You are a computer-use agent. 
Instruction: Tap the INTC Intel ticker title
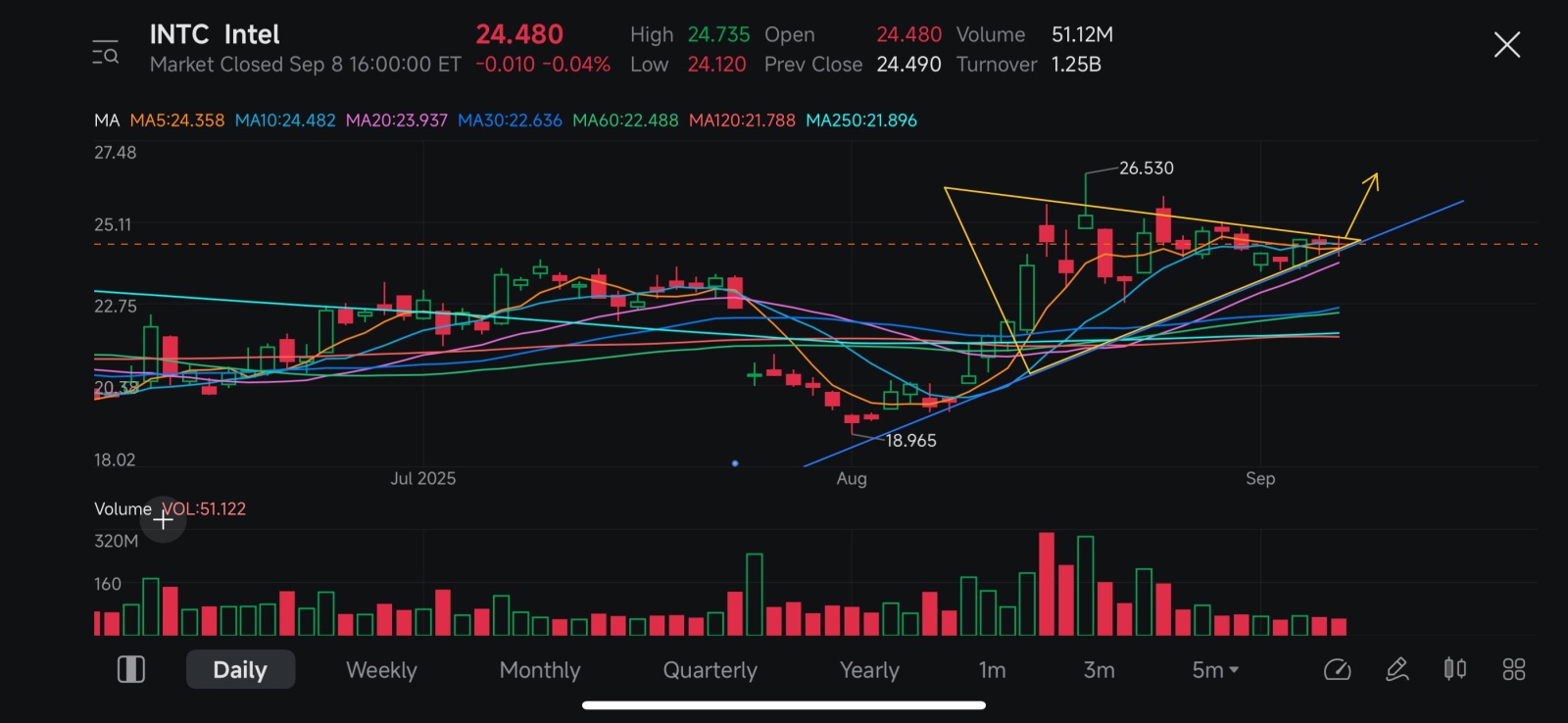point(215,34)
